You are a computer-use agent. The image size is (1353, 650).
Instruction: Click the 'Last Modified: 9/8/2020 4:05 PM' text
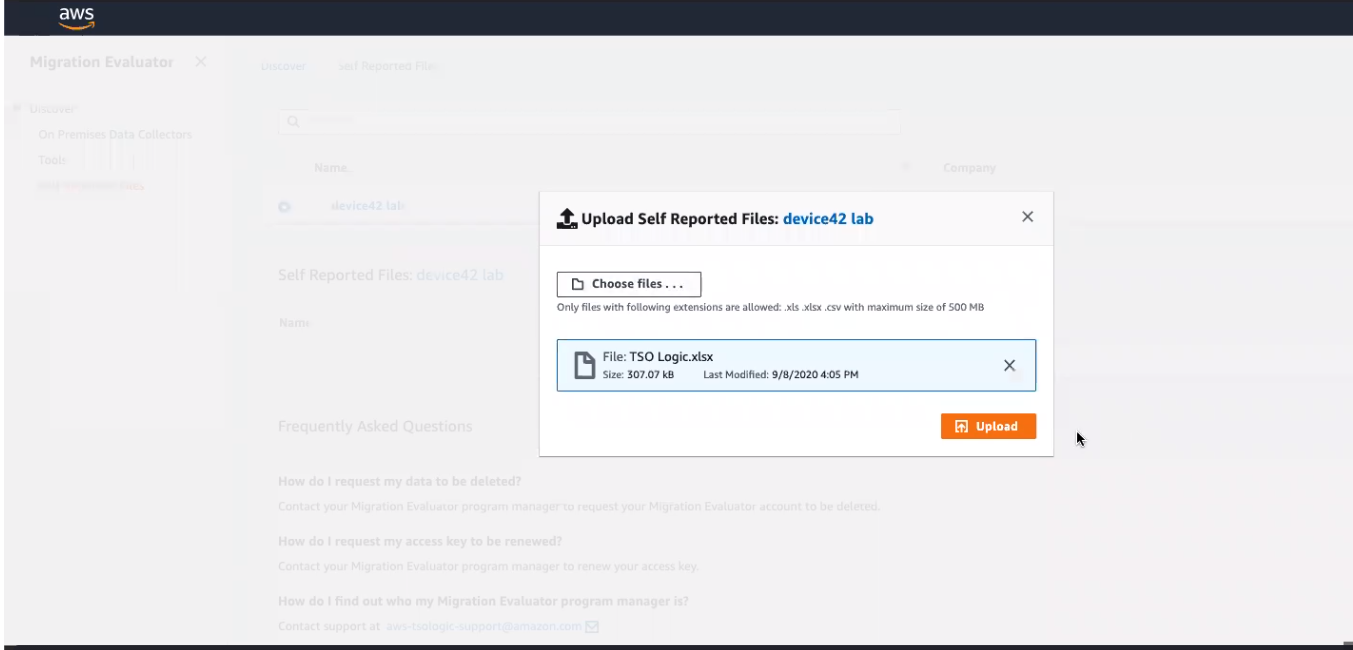click(x=781, y=375)
